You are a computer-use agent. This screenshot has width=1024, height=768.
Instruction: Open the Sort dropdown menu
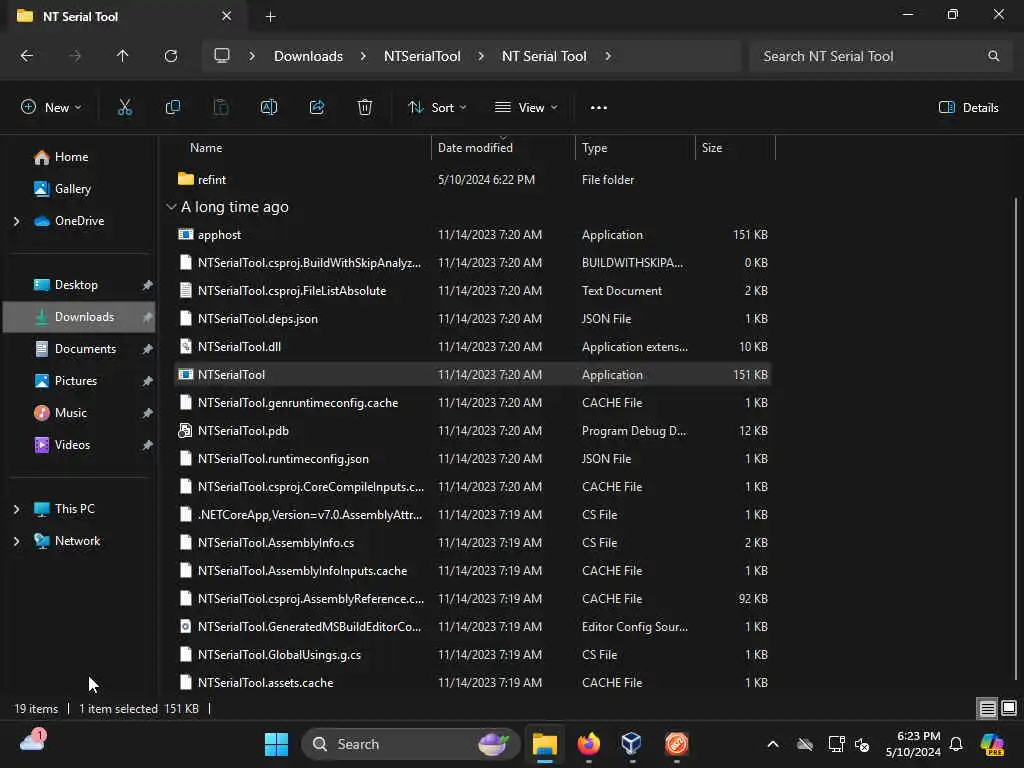[437, 108]
